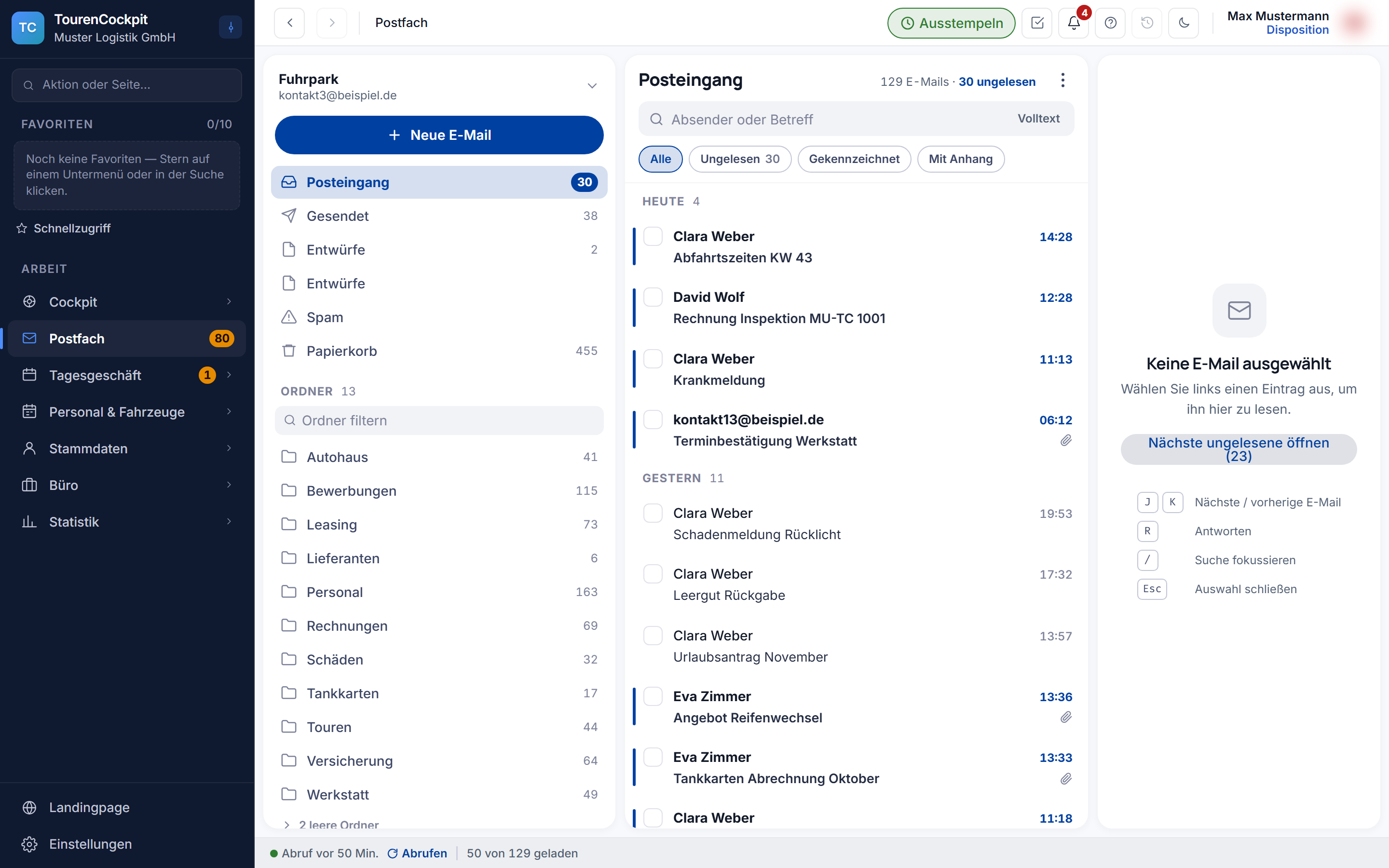Click Nächste ungelesene öffnen (23)
The image size is (1389, 868).
pyautogui.click(x=1238, y=449)
